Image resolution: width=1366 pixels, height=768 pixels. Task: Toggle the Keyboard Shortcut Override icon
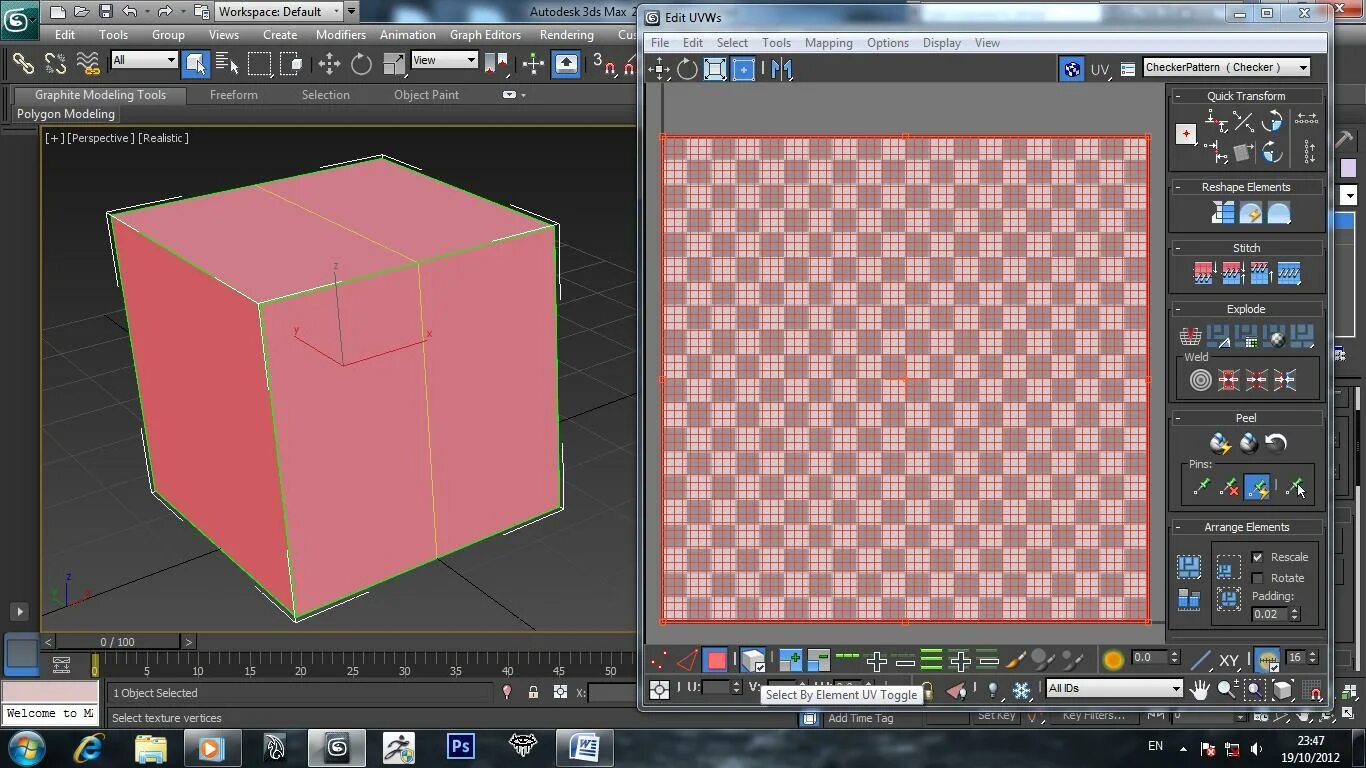tap(566, 64)
